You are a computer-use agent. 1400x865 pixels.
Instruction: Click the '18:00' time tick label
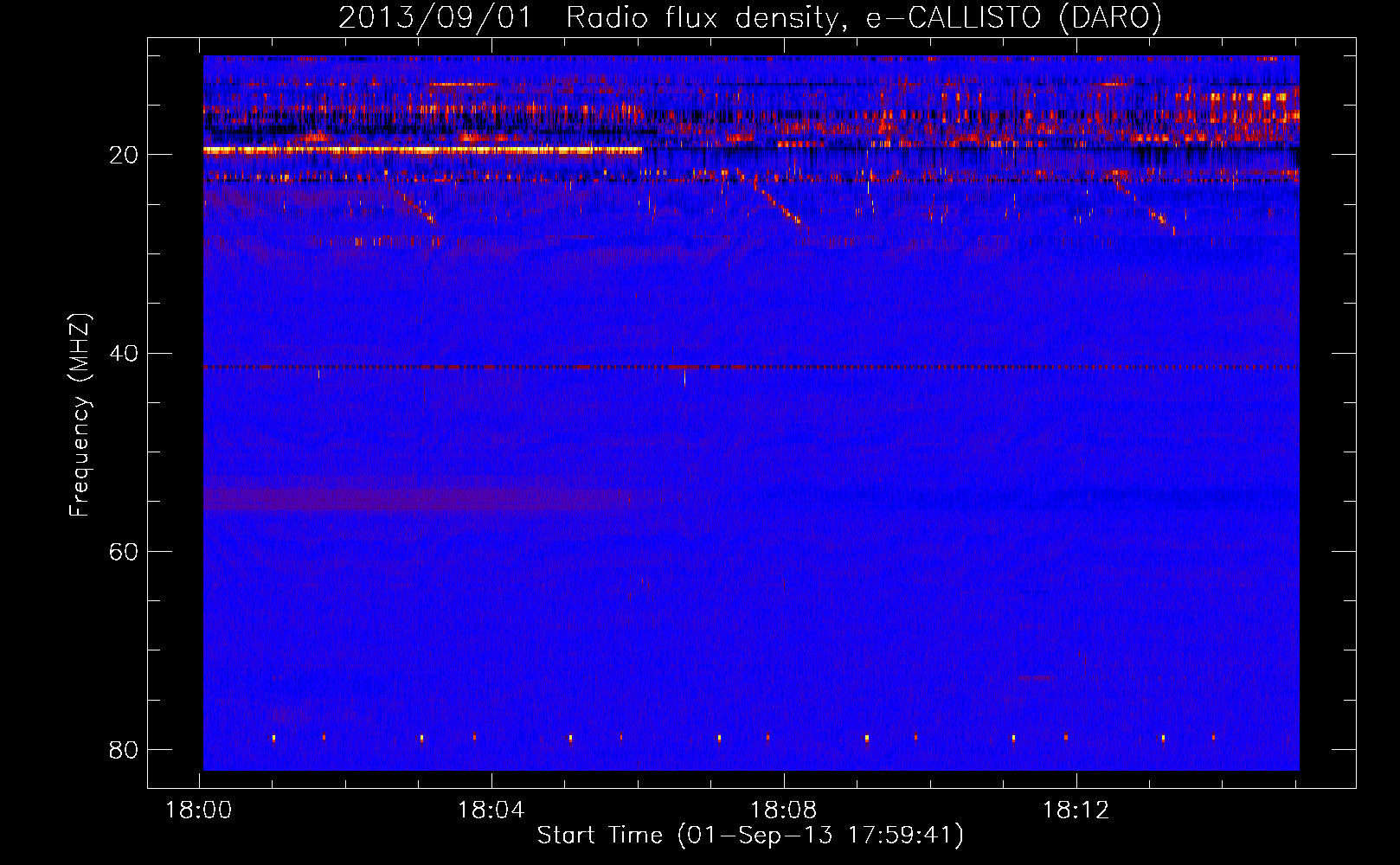(199, 811)
